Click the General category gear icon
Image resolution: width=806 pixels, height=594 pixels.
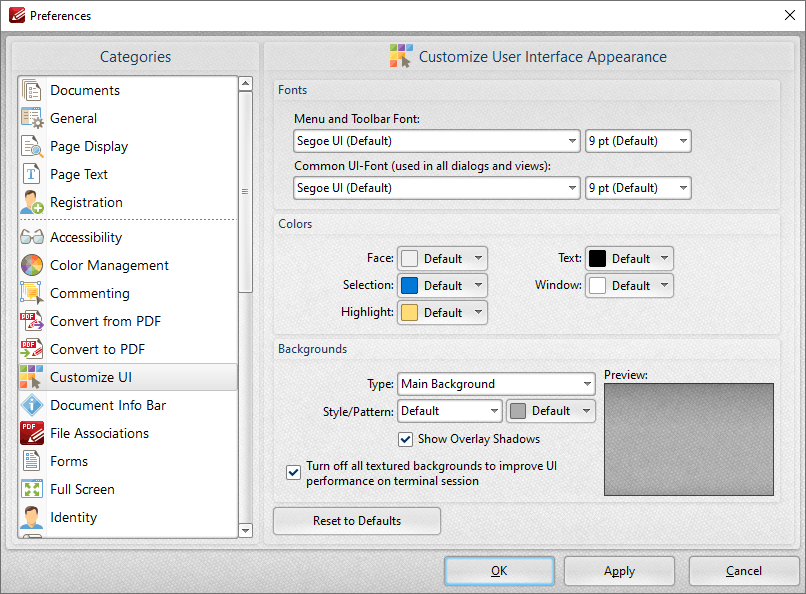pos(32,118)
